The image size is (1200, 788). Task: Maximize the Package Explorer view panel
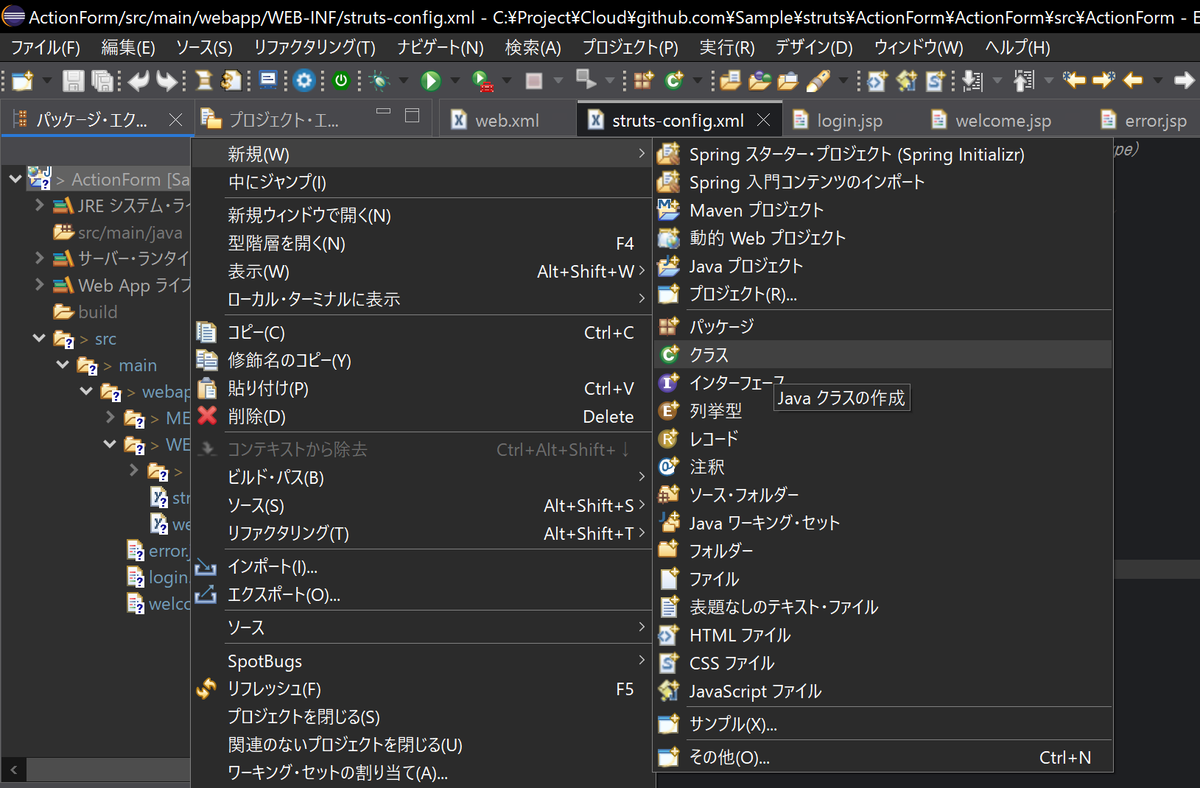pos(411,116)
